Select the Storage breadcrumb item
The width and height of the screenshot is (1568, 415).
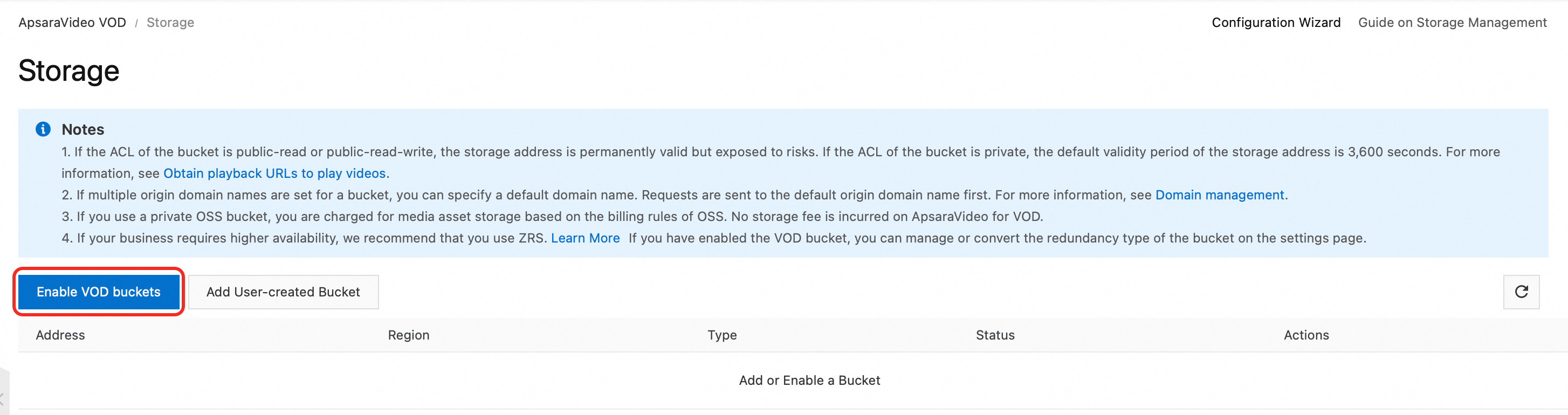coord(170,23)
